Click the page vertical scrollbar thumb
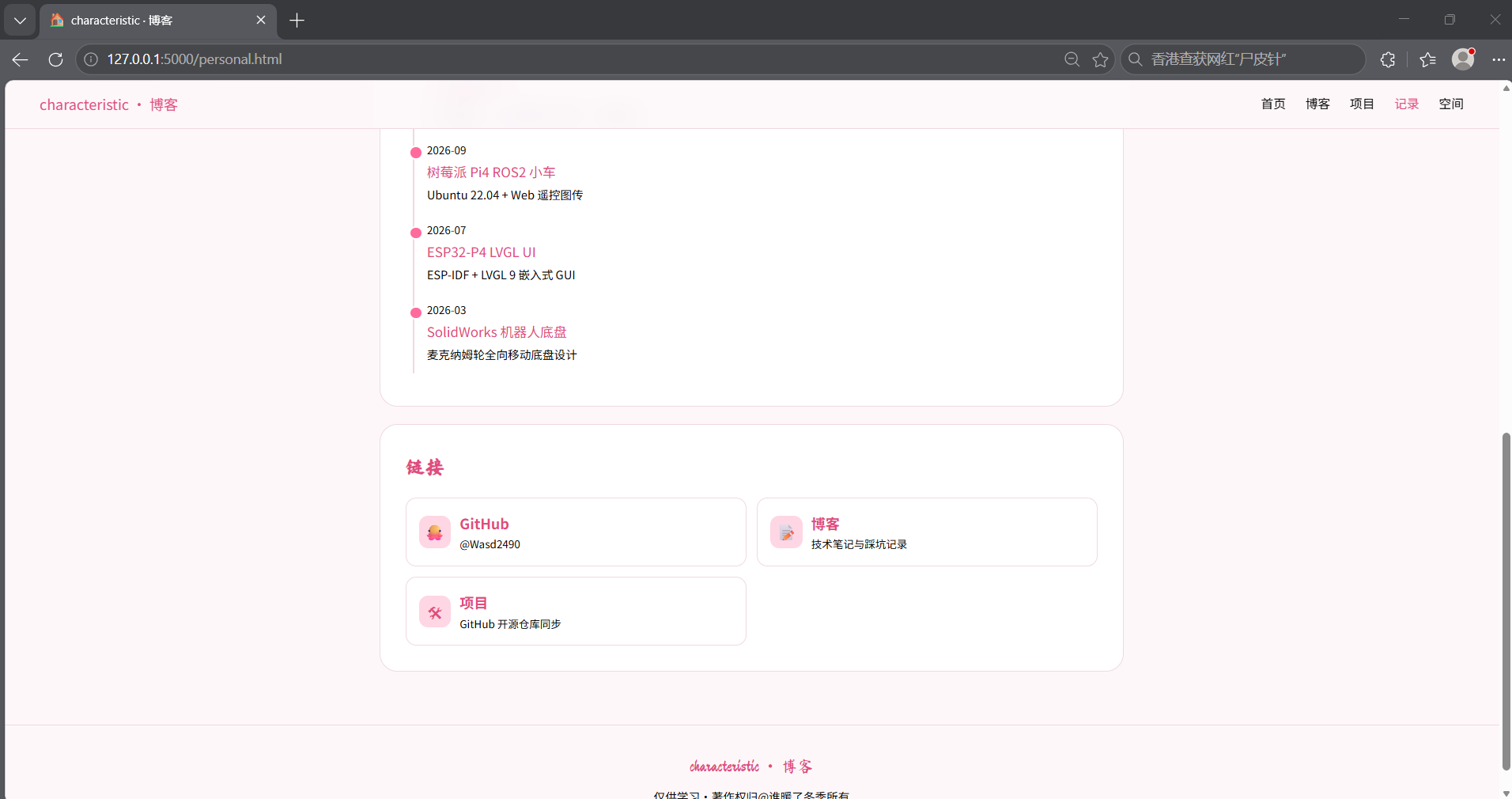1512x799 pixels. point(1506,601)
